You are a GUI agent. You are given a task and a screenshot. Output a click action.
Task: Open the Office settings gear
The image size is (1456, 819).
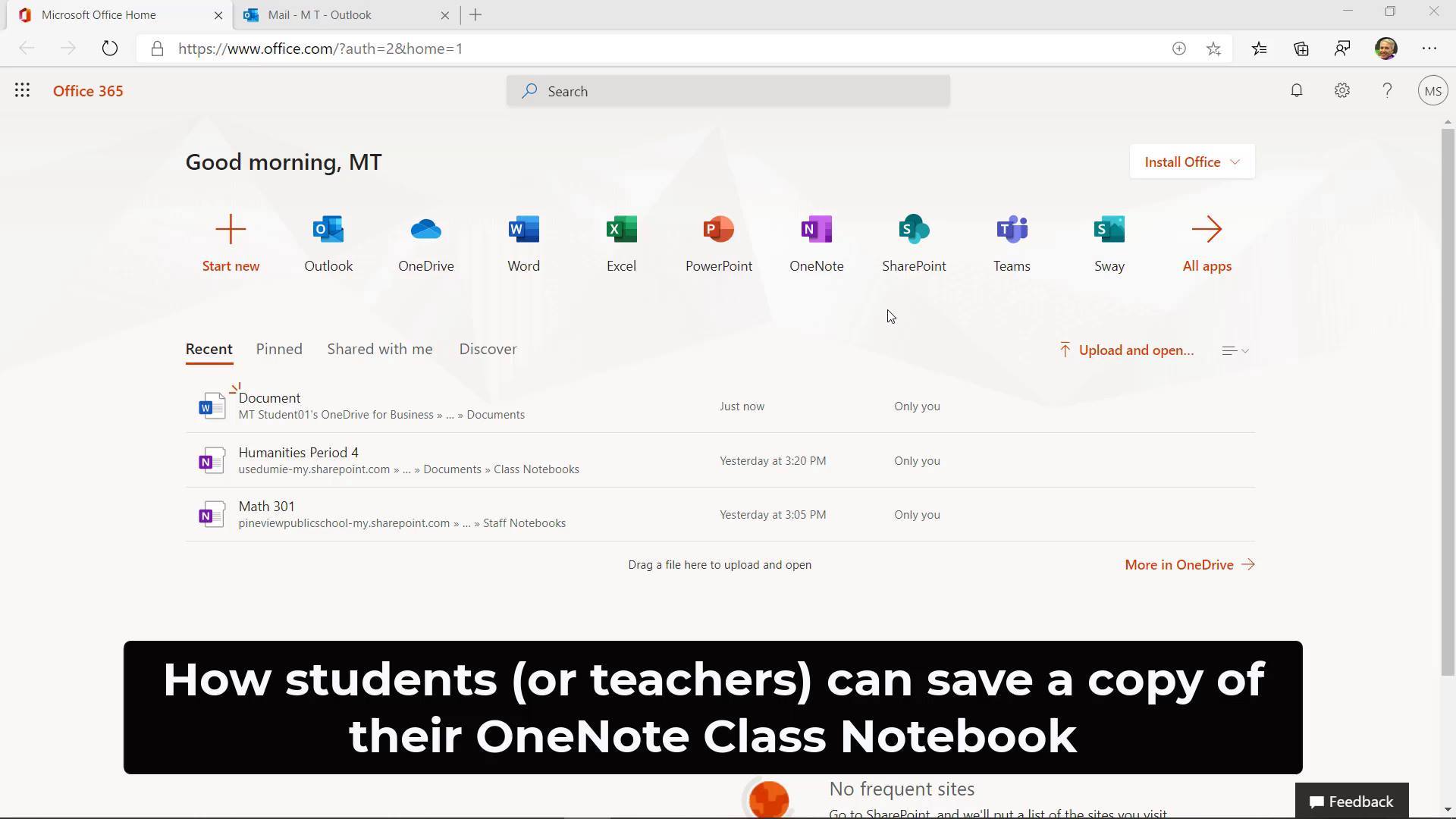pos(1342,91)
